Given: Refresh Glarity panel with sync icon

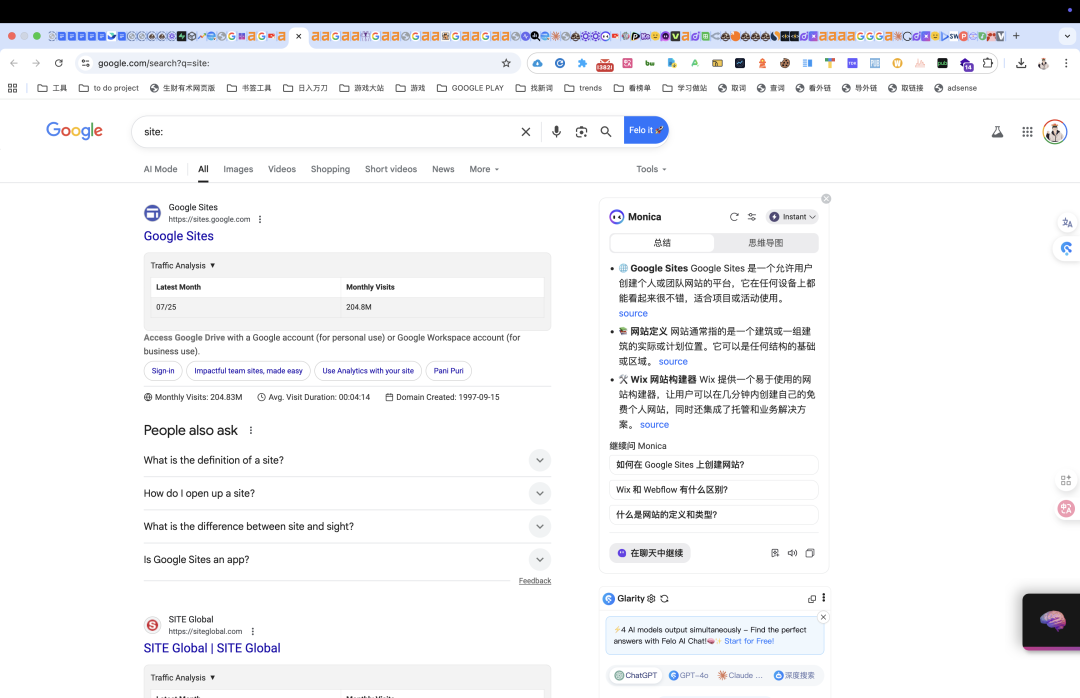Looking at the screenshot, I should click(664, 599).
